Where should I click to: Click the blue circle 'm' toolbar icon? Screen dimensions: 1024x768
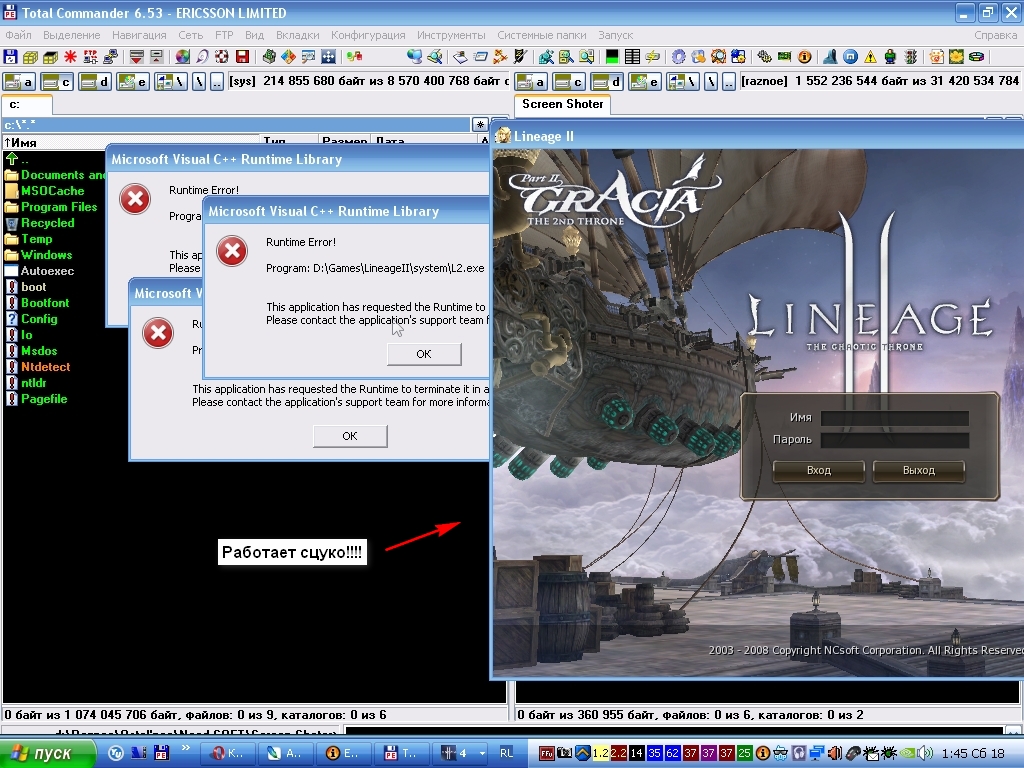pyautogui.click(x=850, y=57)
